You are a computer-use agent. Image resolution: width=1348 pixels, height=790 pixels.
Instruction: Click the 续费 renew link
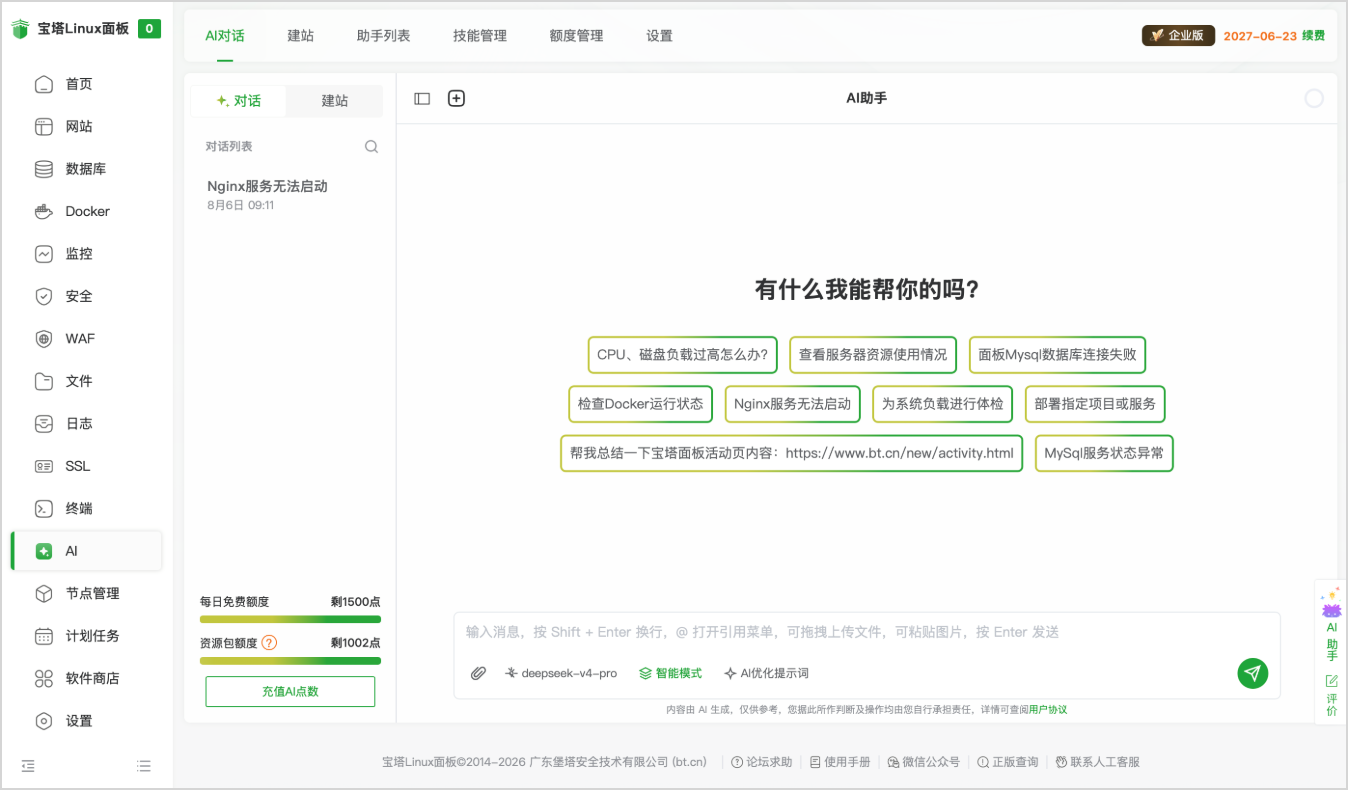coord(1313,35)
